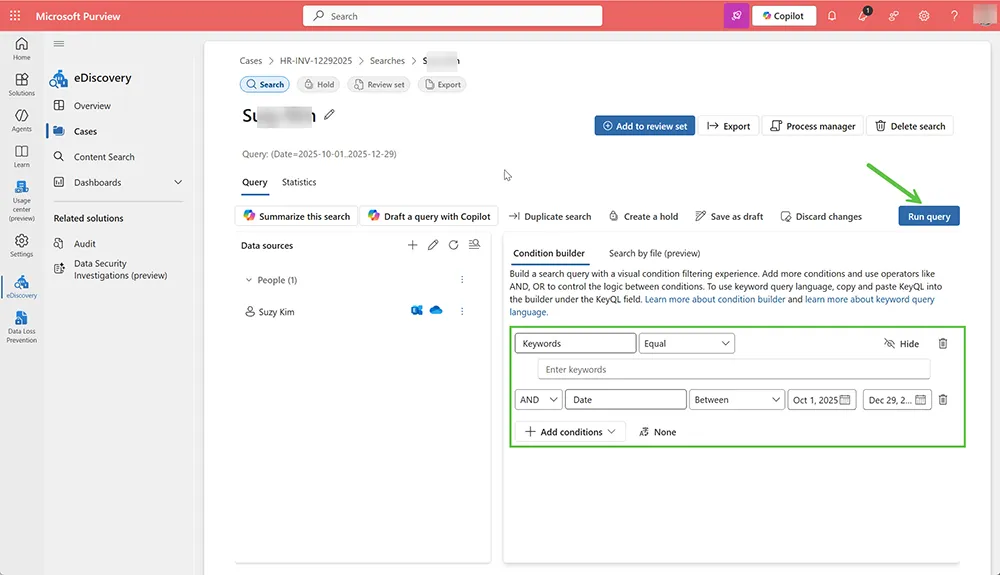Screen dimensions: 1000x575
Task: Open the notifications bell icon
Action: 832,16
